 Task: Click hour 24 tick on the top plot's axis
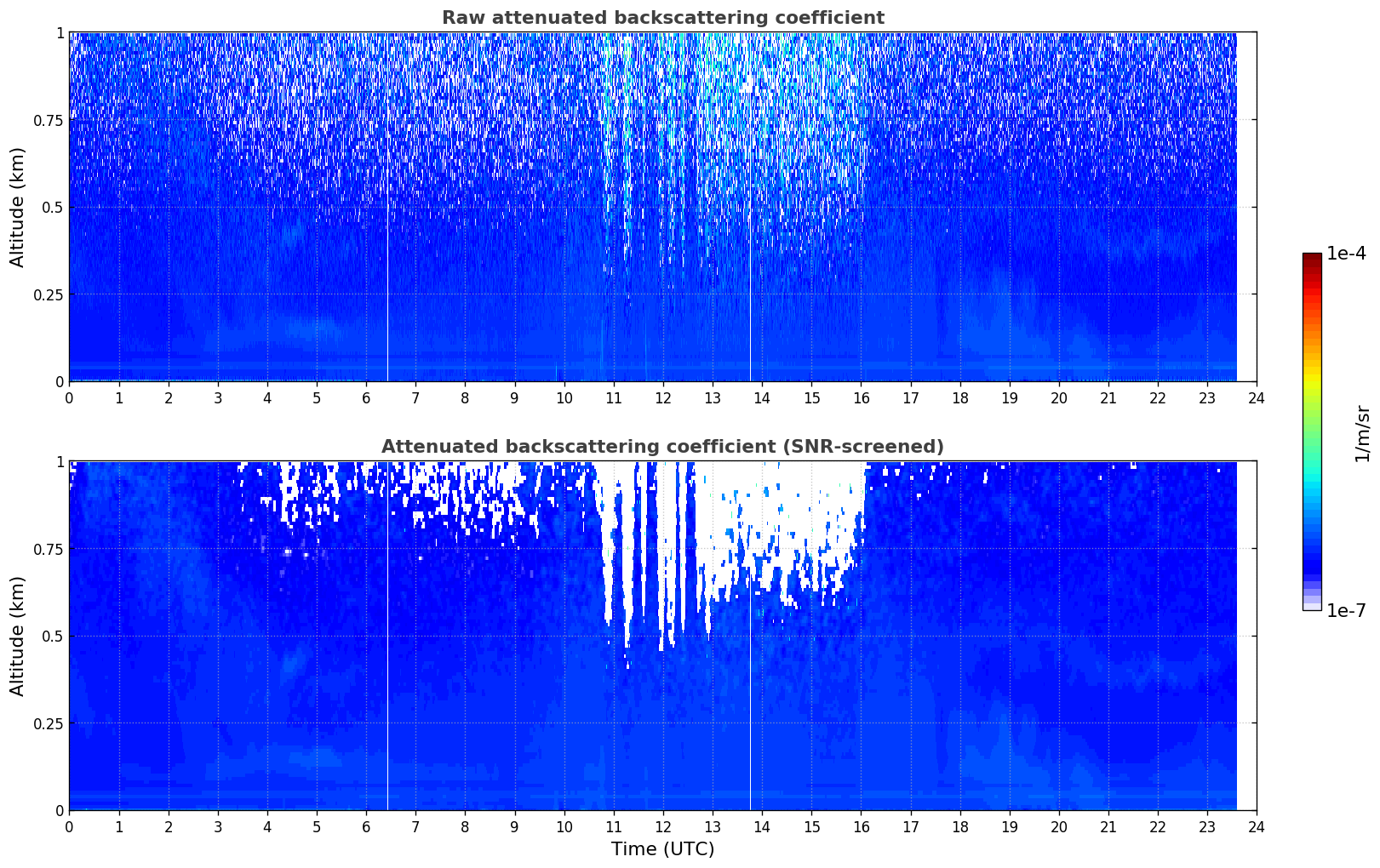pyautogui.click(x=1256, y=397)
